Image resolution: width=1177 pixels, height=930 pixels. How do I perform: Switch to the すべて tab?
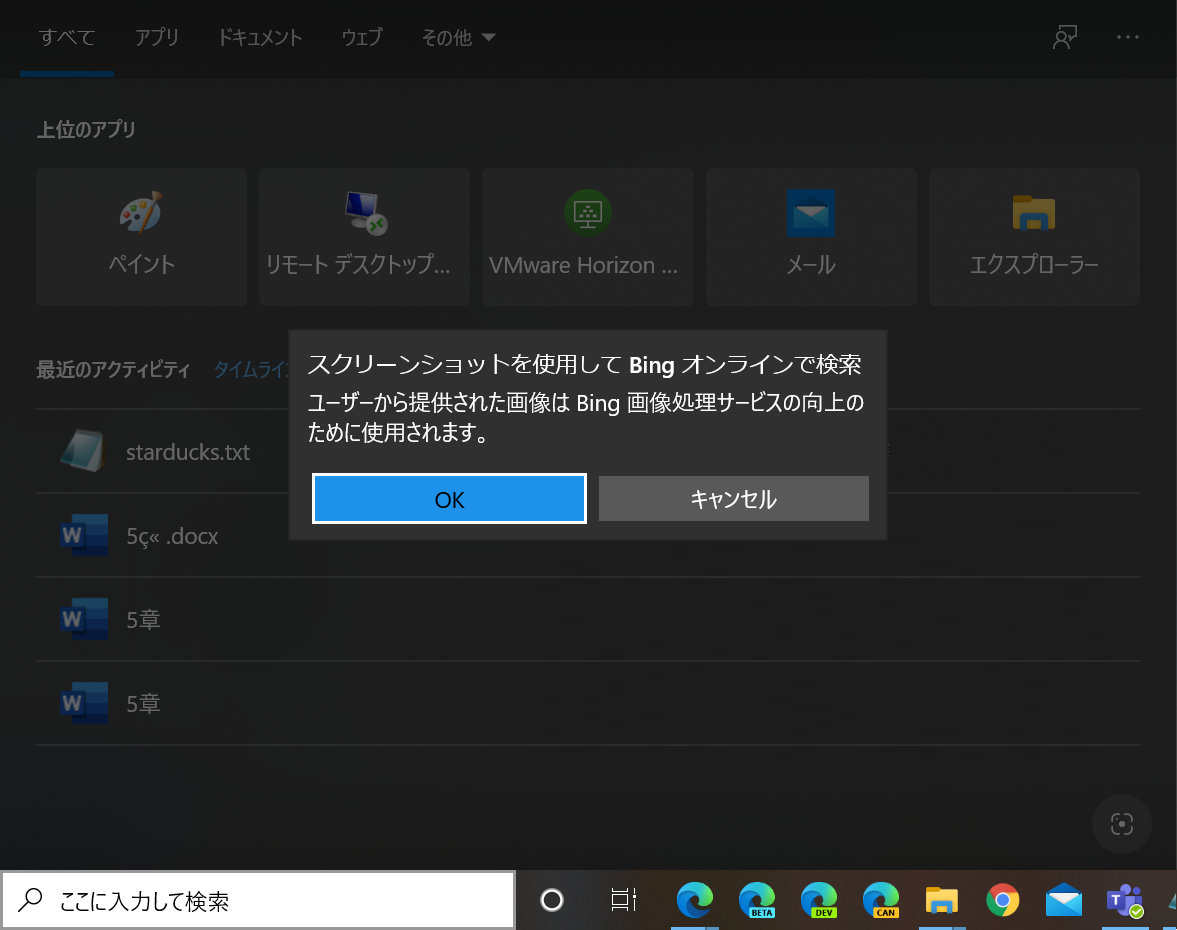point(67,38)
